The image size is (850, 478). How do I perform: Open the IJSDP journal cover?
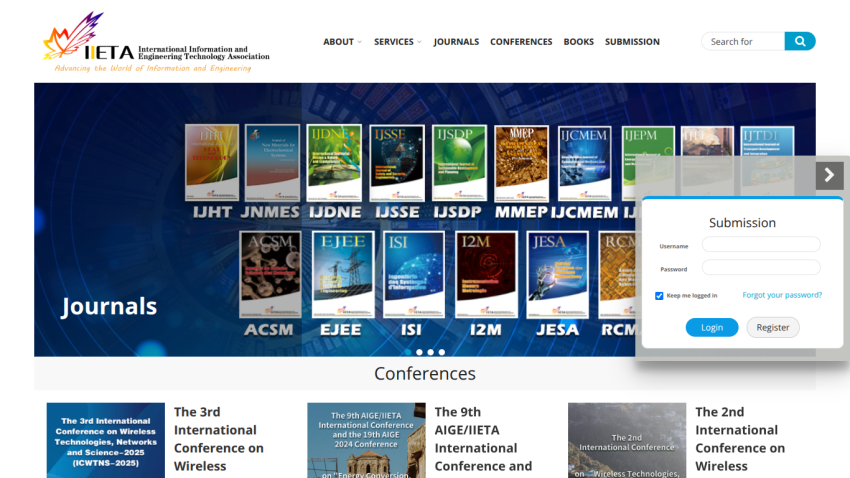pyautogui.click(x=459, y=163)
